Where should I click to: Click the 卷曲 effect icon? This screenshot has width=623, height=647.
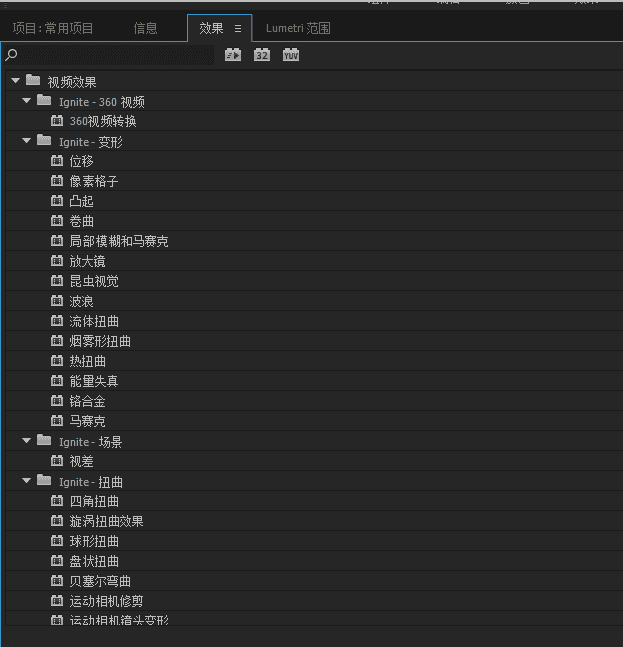pyautogui.click(x=57, y=221)
